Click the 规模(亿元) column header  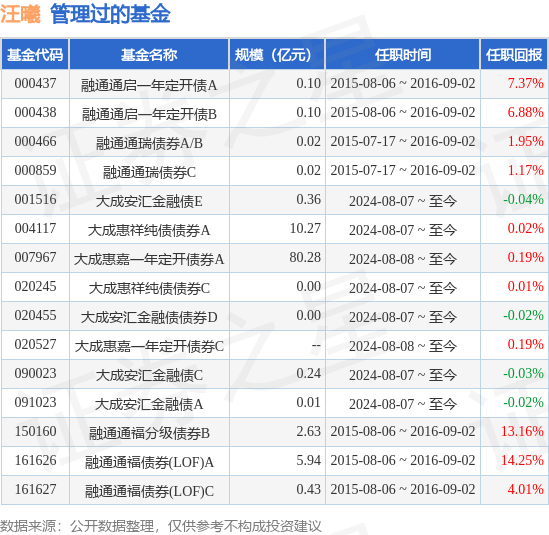coord(277,55)
